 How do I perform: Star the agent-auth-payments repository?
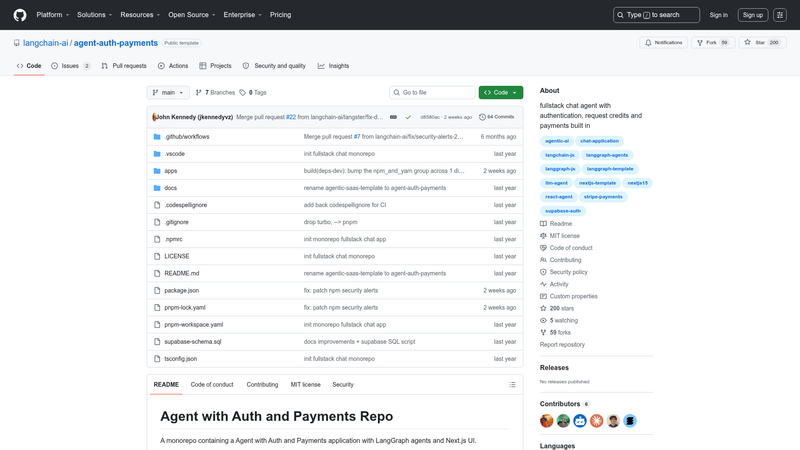point(763,43)
